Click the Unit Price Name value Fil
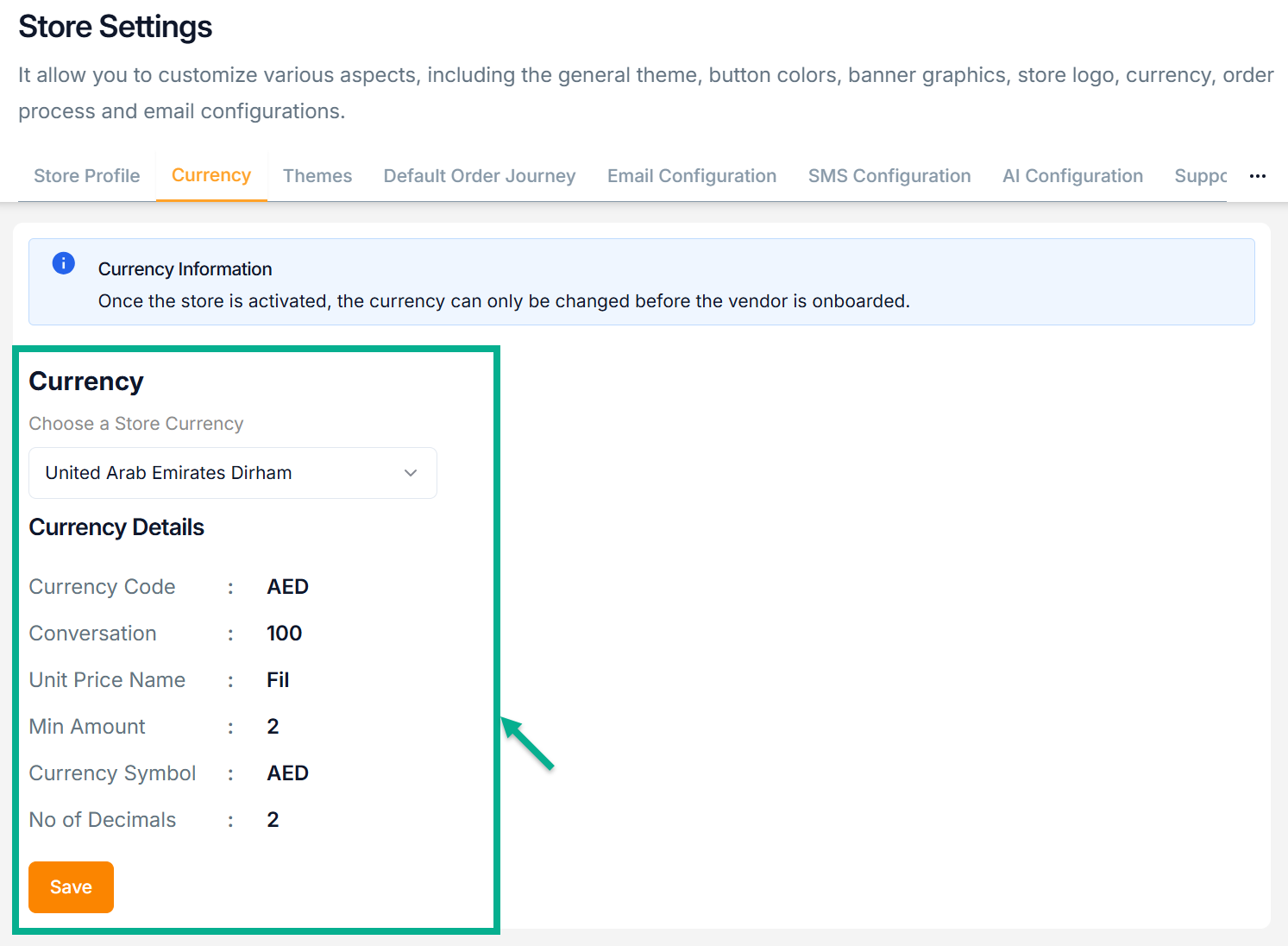Screen dimensions: 1288x946 [278, 680]
